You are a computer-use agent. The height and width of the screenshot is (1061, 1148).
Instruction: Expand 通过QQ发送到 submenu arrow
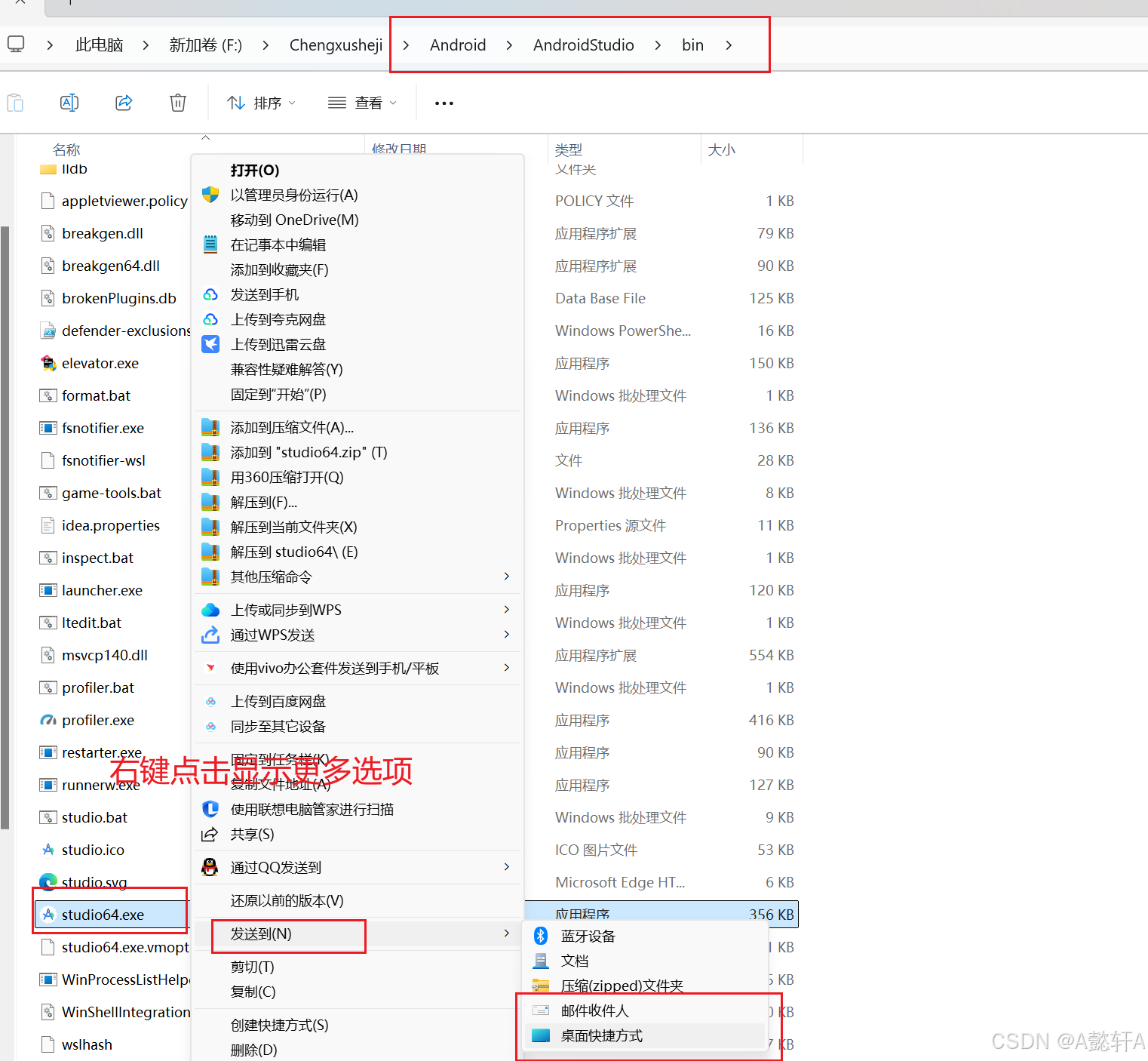507,867
